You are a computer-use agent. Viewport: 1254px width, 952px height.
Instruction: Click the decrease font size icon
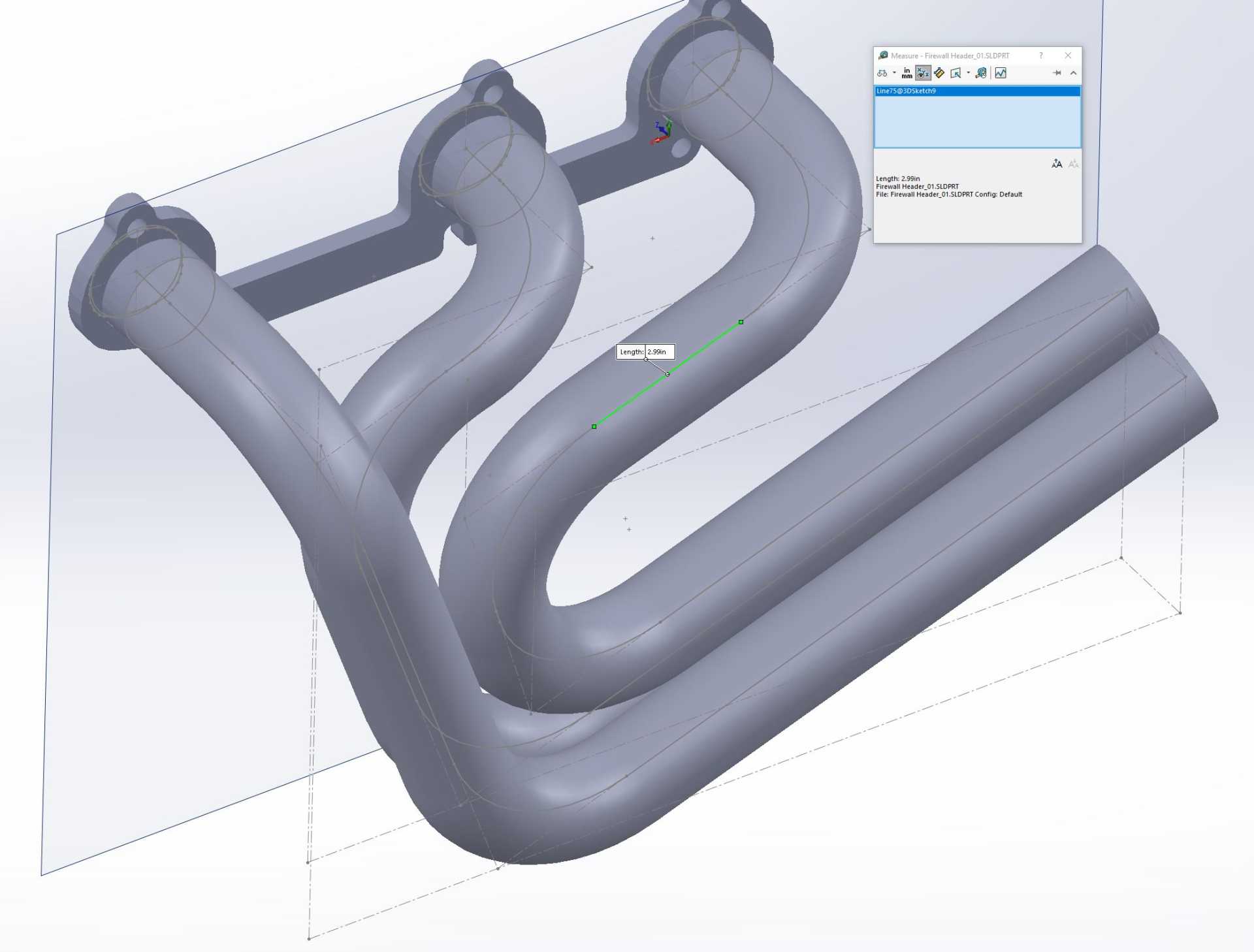pos(1073,164)
